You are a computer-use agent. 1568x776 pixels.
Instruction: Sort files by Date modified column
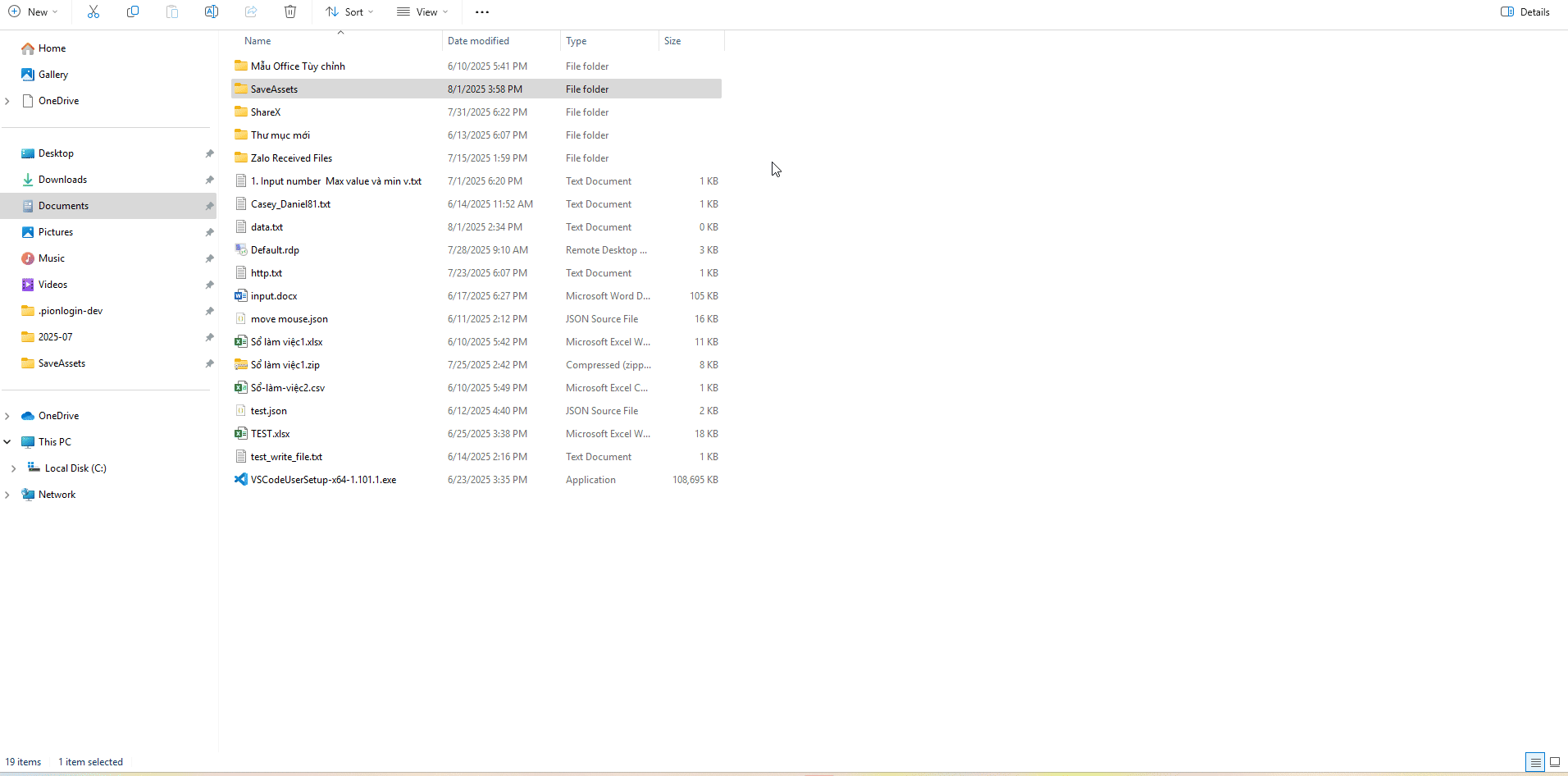pos(478,41)
